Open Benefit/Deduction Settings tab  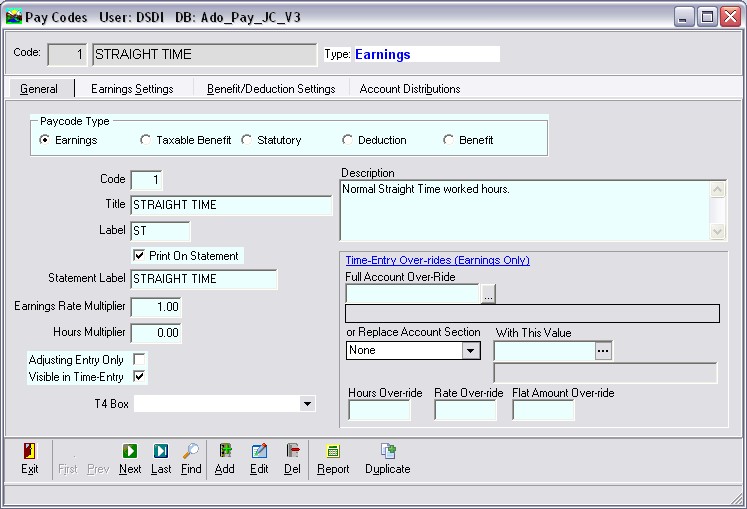(x=271, y=89)
